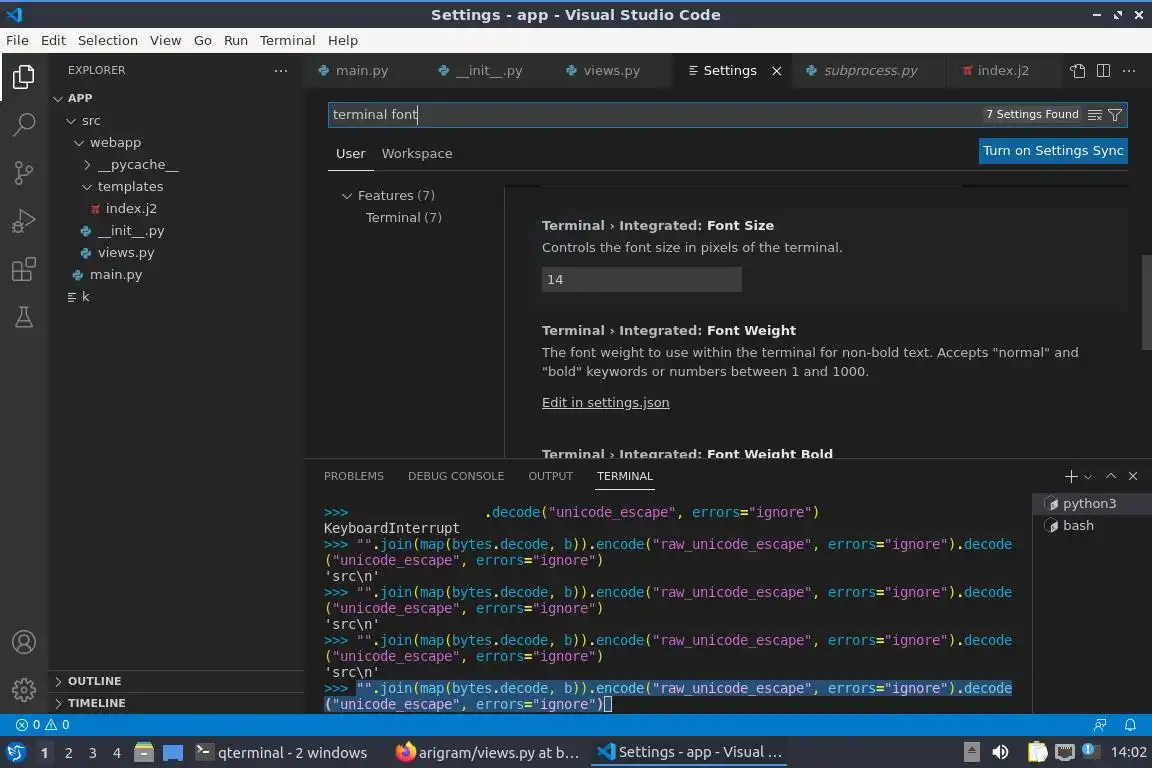Maximize the terminal panel size
Screen dimensions: 1152x768
1111,476
